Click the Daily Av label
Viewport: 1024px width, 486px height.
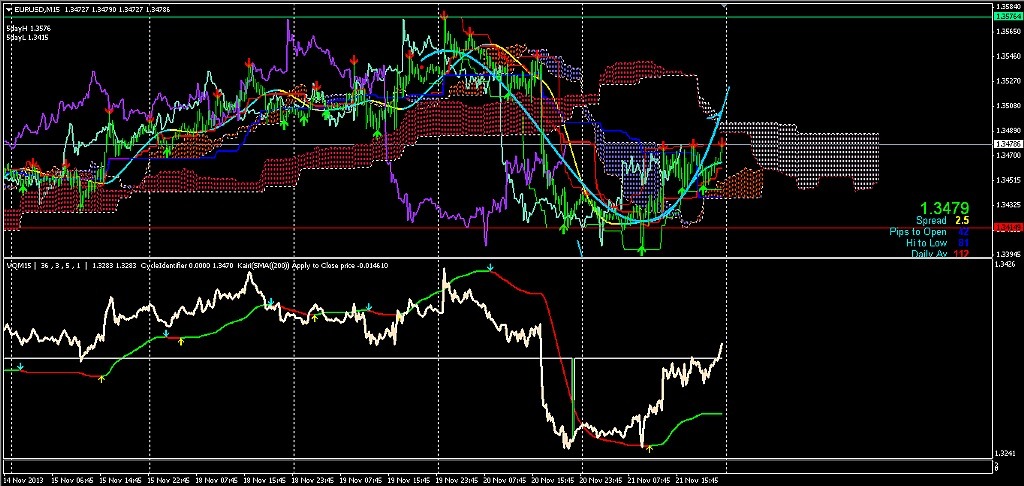[x=929, y=253]
